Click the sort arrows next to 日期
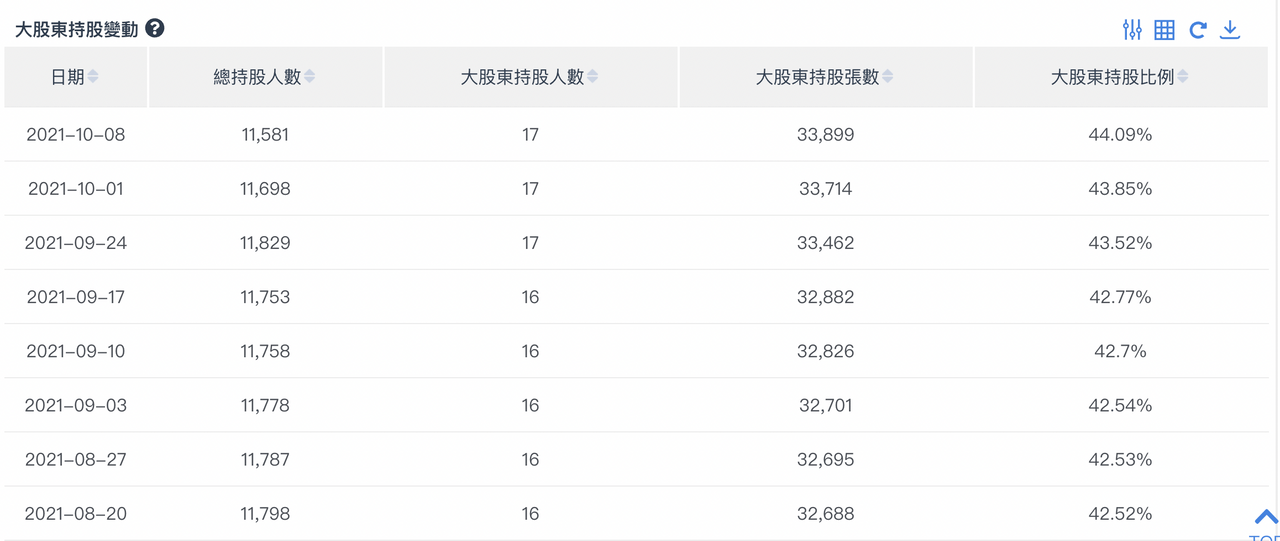The width and height of the screenshot is (1280, 541). pyautogui.click(x=93, y=77)
